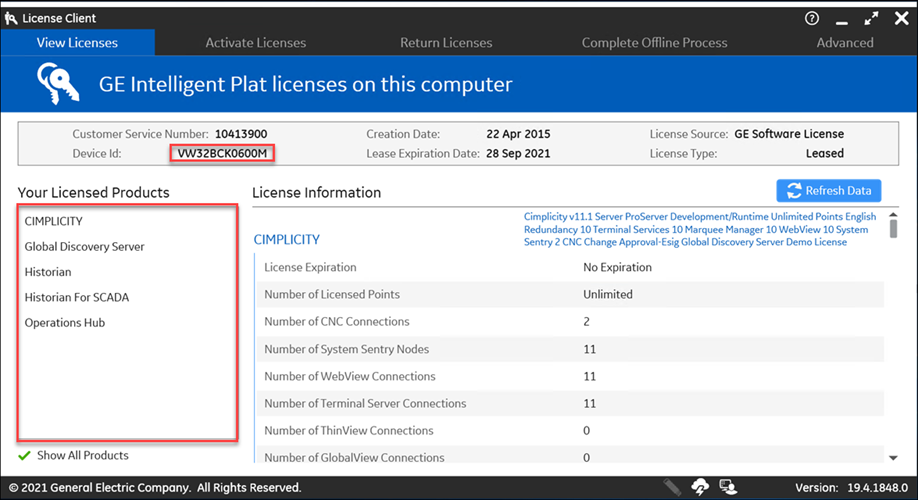Switch to View Licenses tab
This screenshot has height=500, width=918.
click(x=77, y=43)
